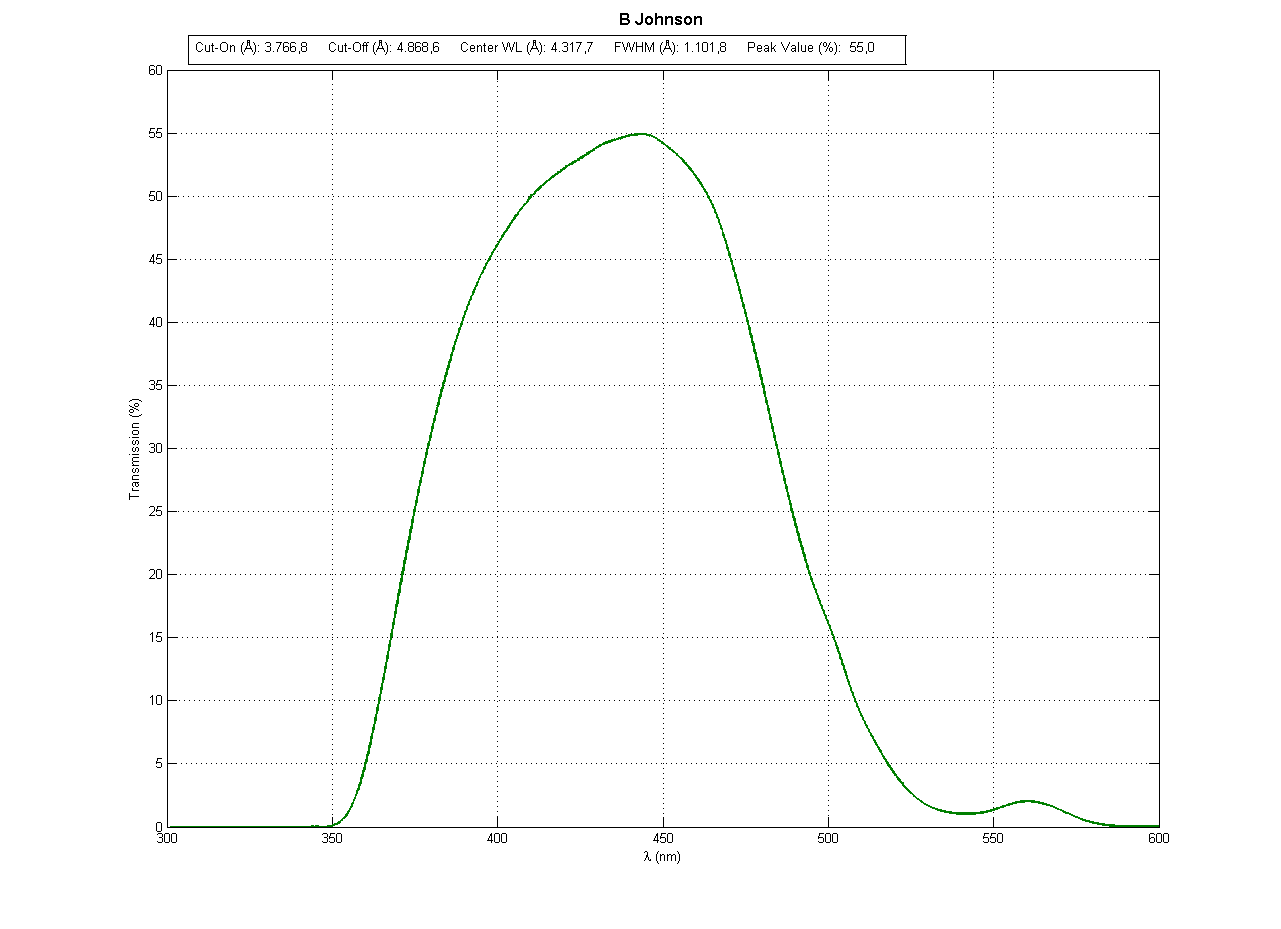Click the 45 tick label on y-axis
This screenshot has width=1281, height=929.
pyautogui.click(x=155, y=259)
